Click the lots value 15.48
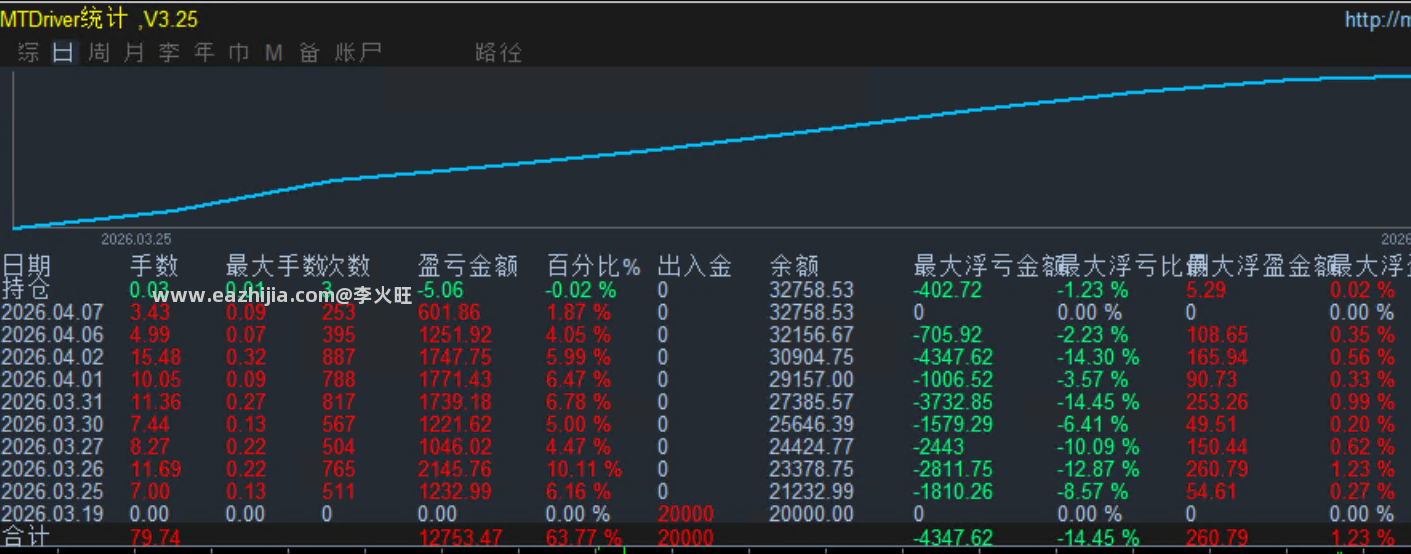 pos(155,357)
